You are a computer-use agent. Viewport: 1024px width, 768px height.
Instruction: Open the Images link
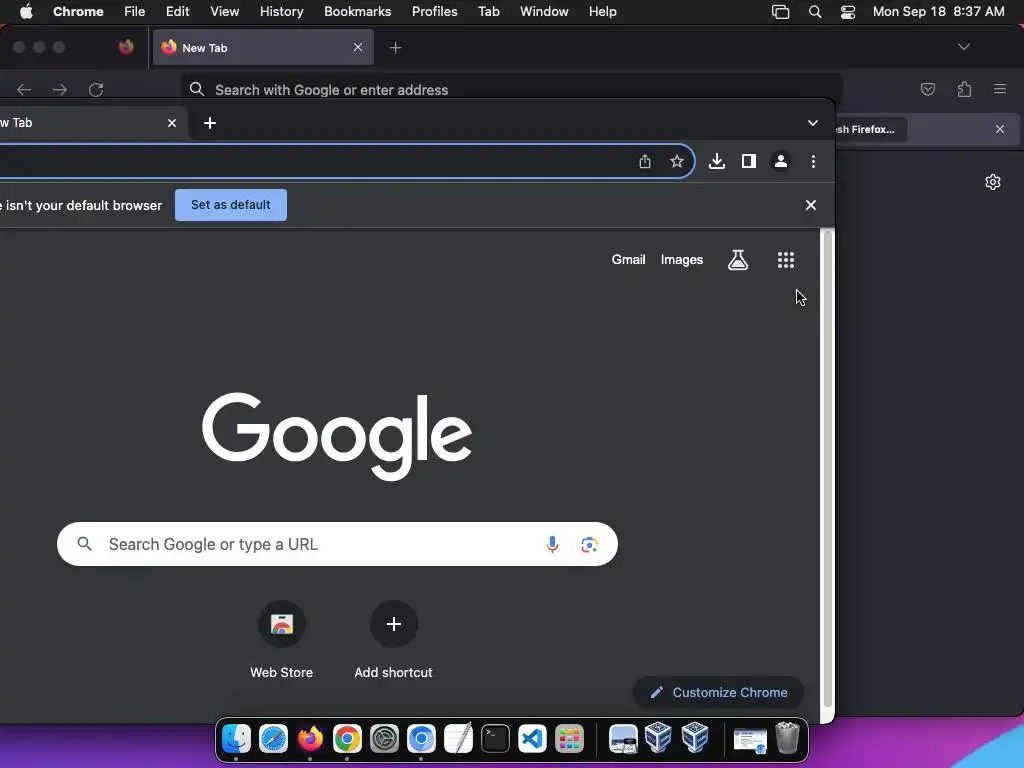pos(682,260)
